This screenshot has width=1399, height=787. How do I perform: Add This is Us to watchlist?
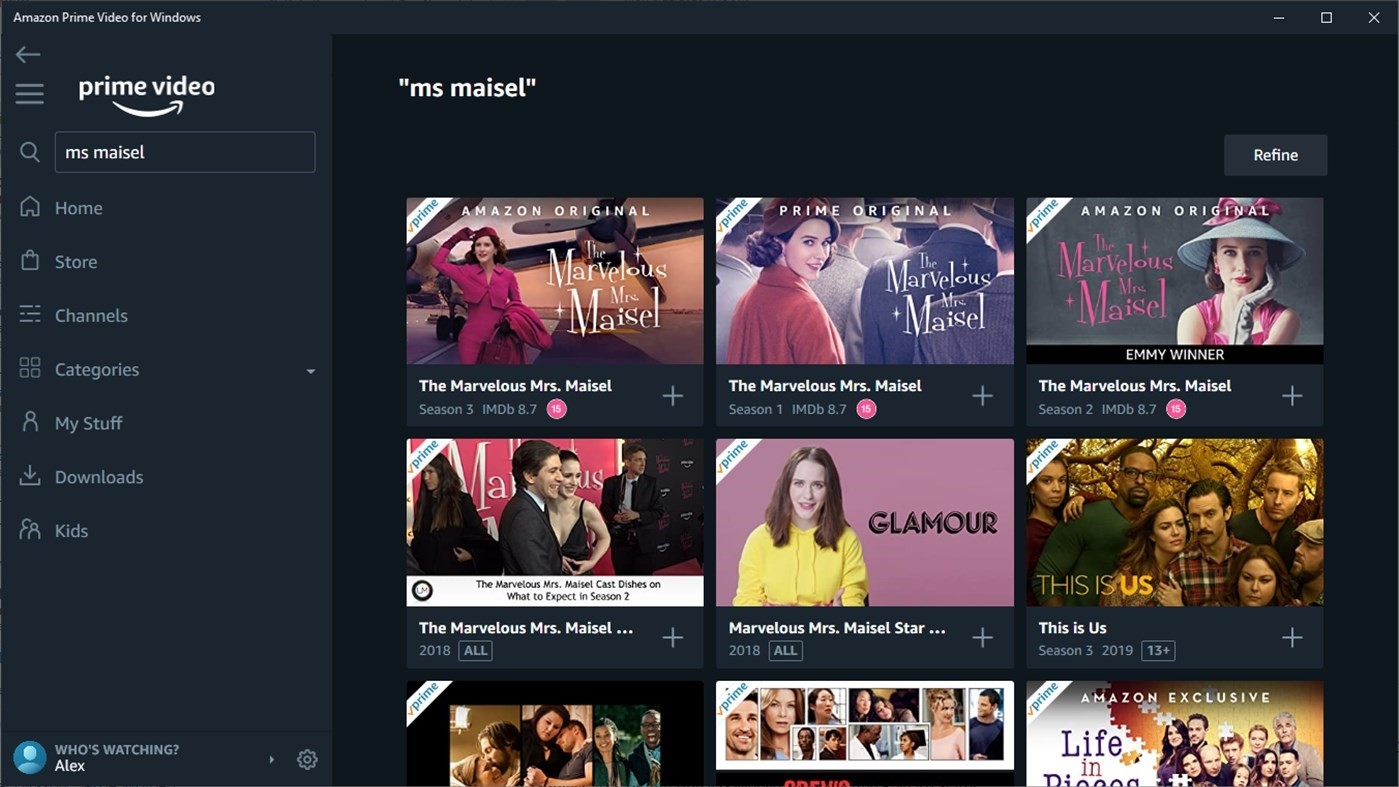click(1292, 638)
